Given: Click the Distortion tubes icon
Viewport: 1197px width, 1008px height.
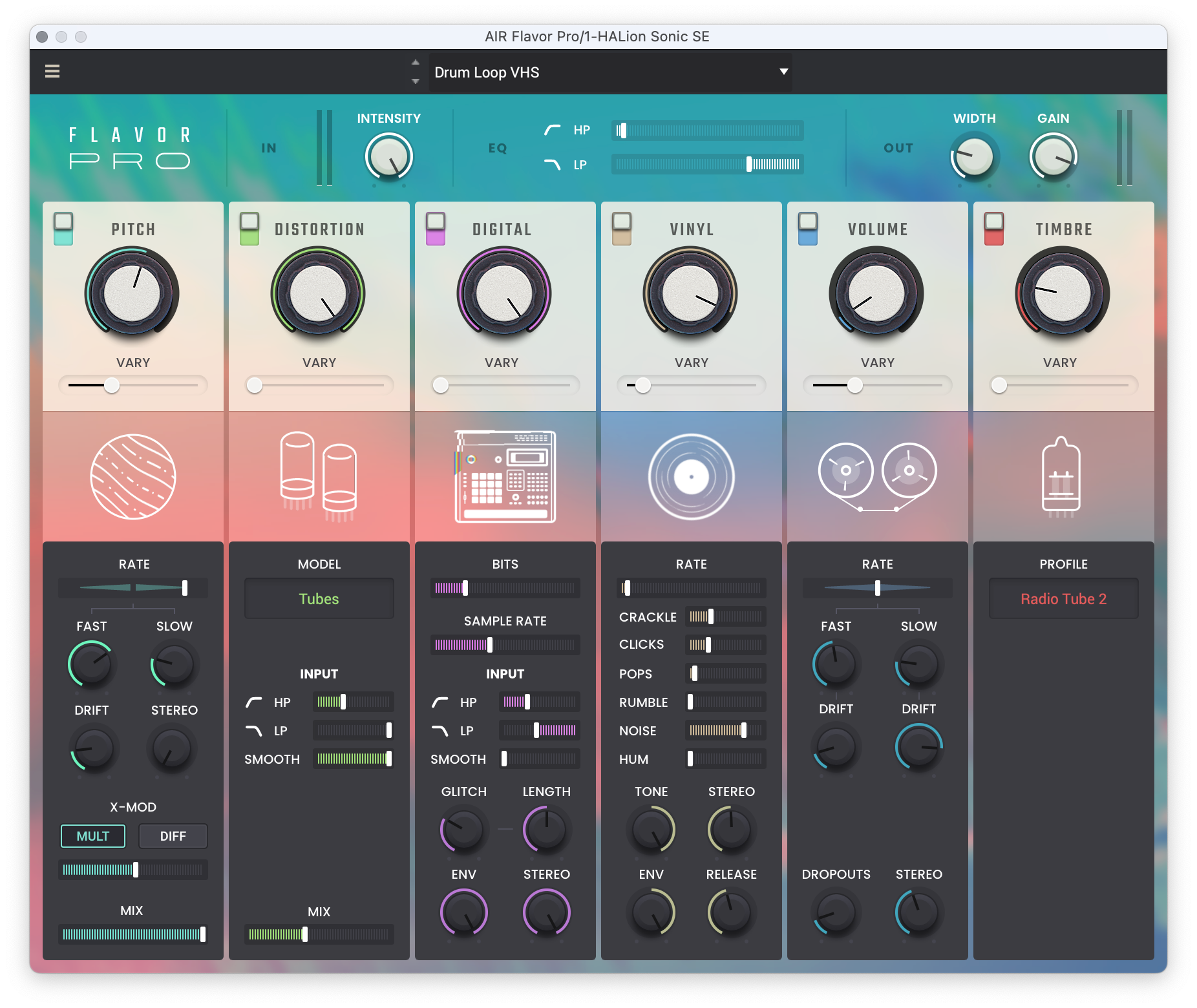Looking at the screenshot, I should point(319,477).
